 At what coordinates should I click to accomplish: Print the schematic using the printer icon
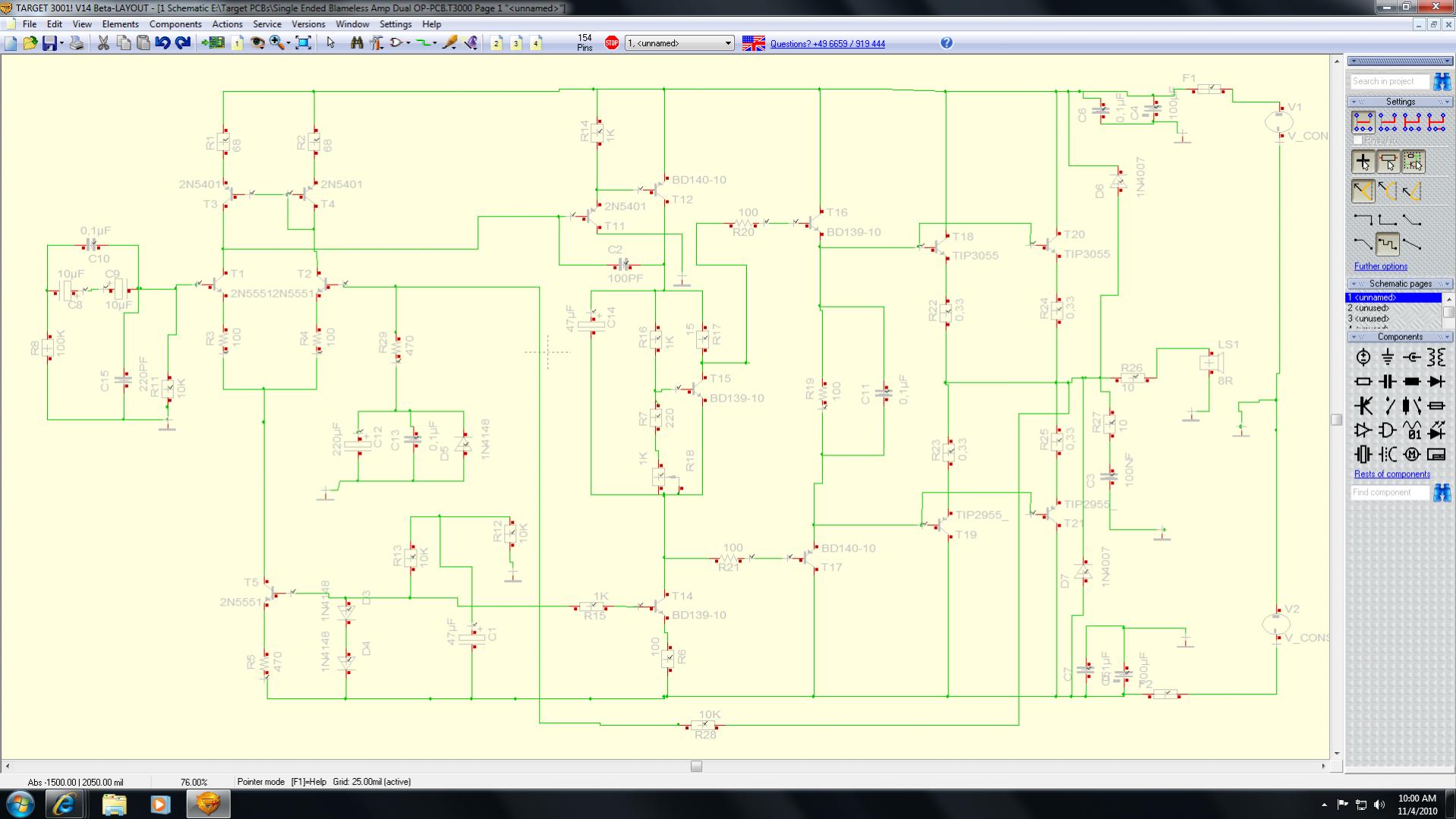[77, 43]
